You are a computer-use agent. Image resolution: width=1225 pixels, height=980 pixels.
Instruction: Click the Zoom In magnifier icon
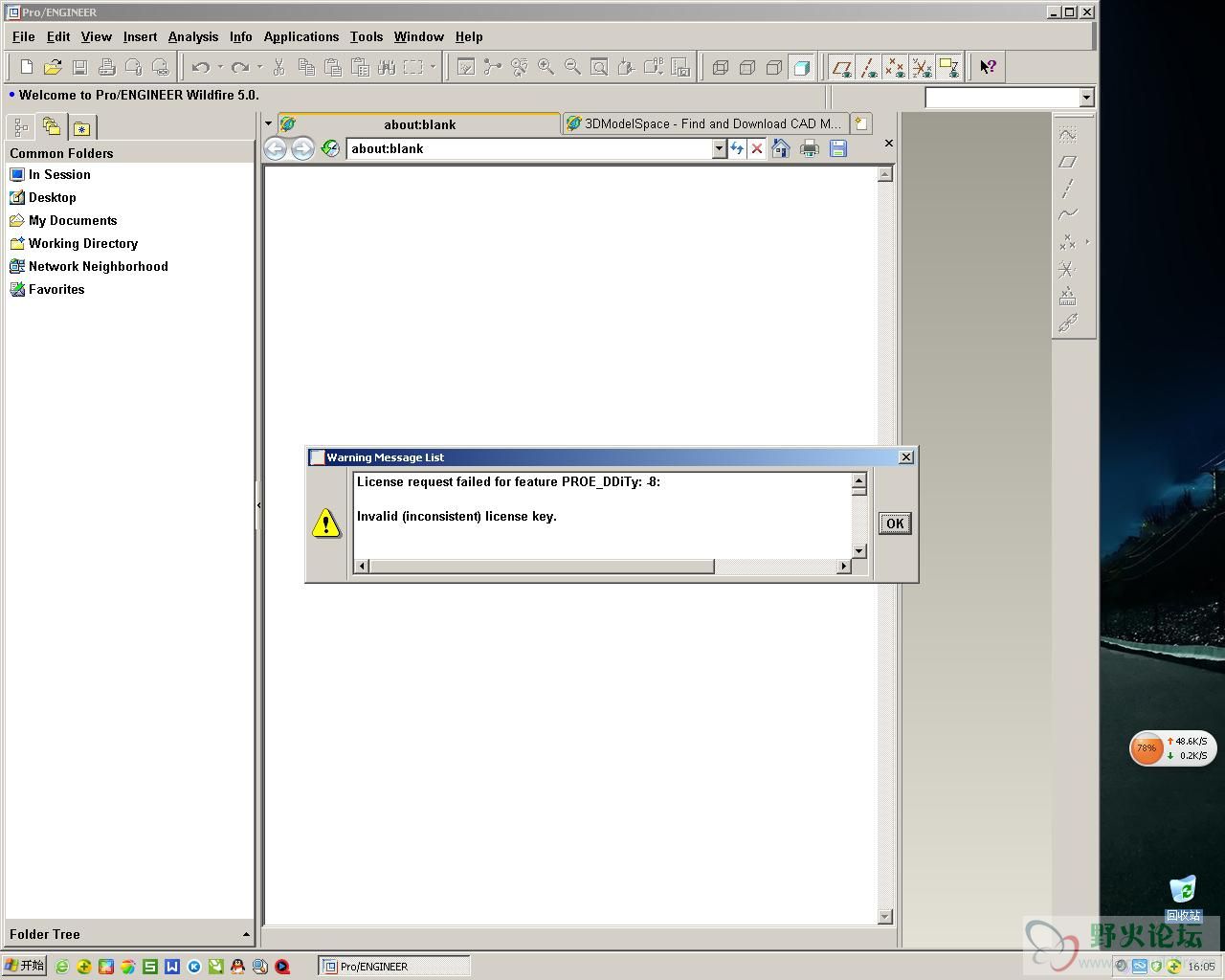(546, 67)
